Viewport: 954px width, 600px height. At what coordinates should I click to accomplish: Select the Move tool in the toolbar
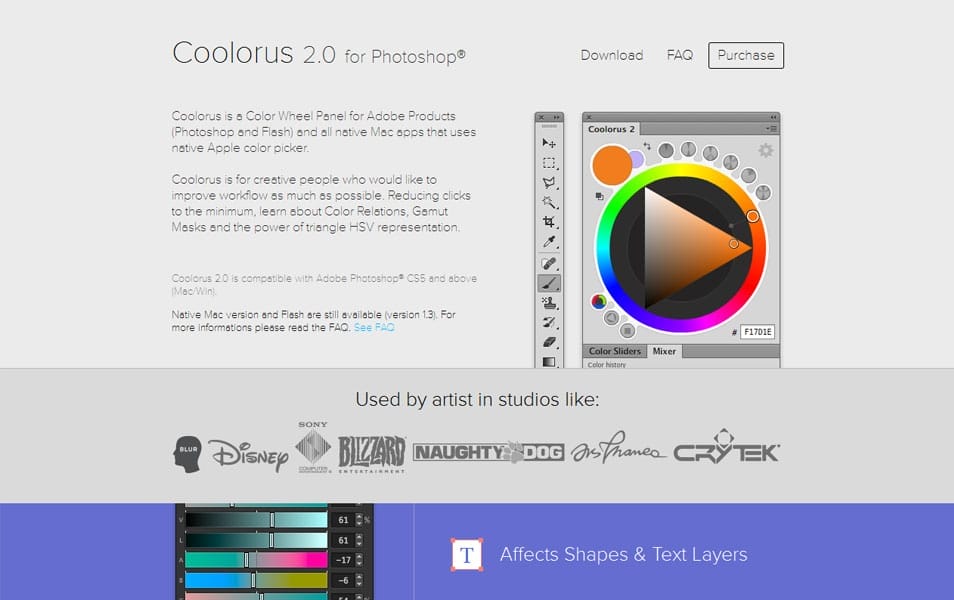click(549, 144)
